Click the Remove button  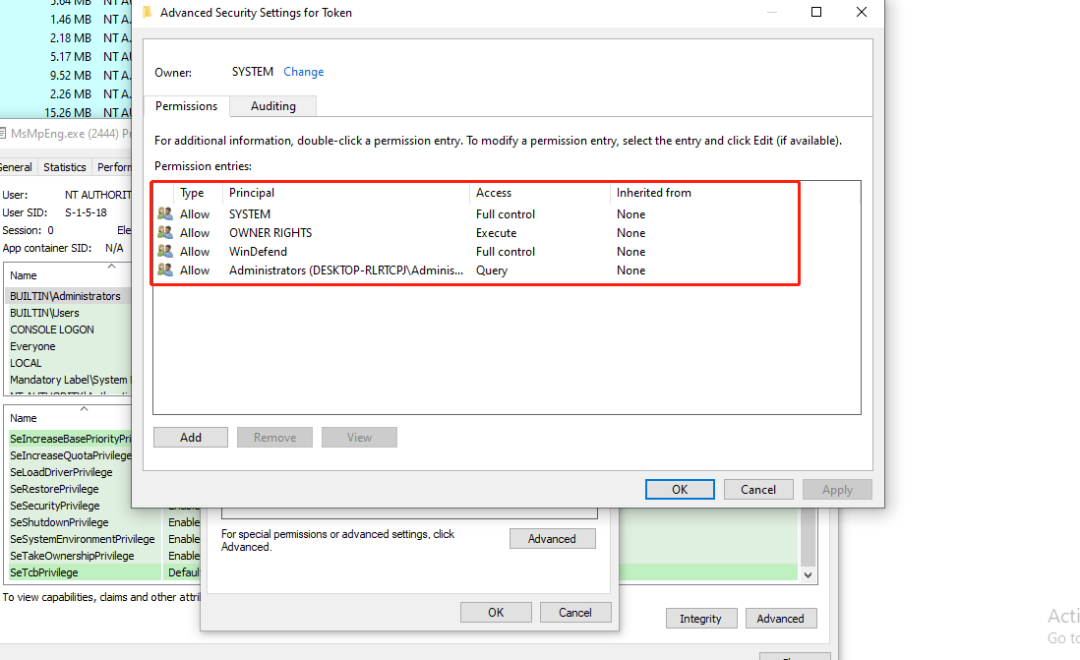[275, 437]
